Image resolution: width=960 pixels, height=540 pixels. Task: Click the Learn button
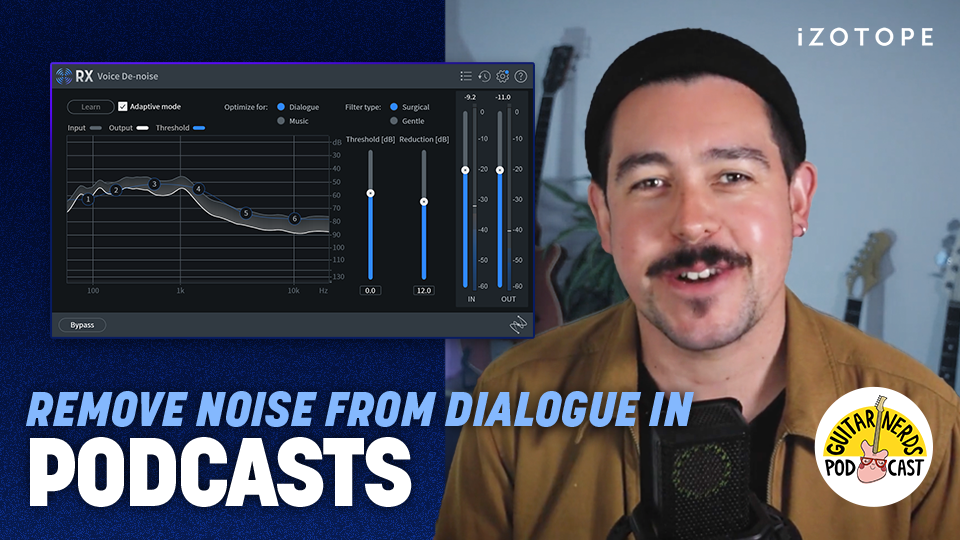[x=91, y=107]
